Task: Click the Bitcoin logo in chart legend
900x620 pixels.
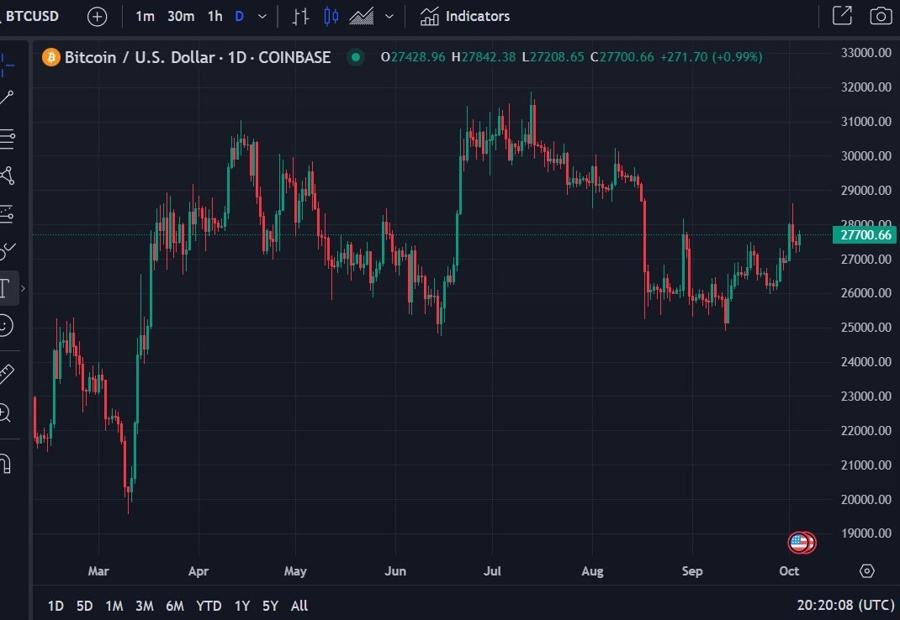Action: click(x=51, y=57)
